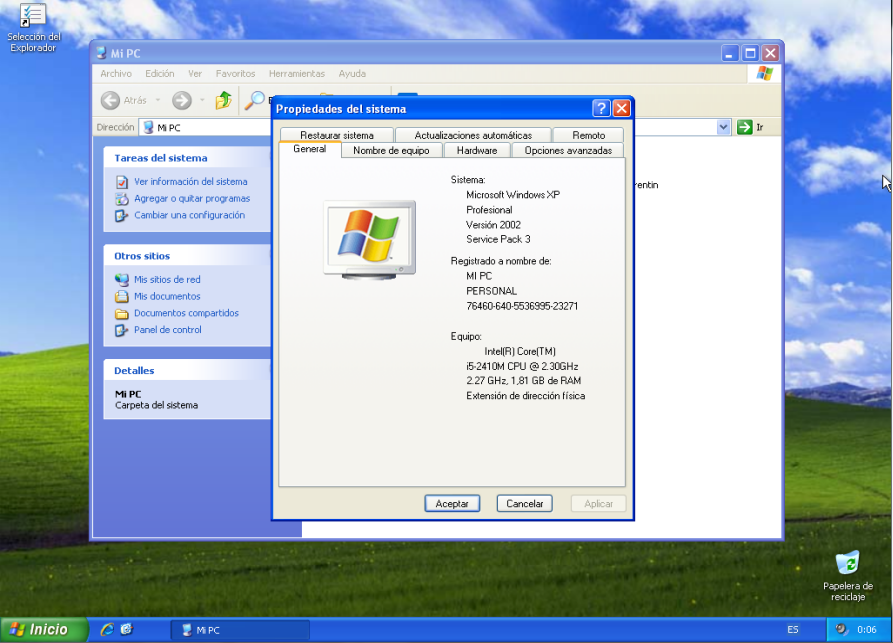893x643 pixels.
Task: Click the ES language indicator in taskbar
Action: 792,629
